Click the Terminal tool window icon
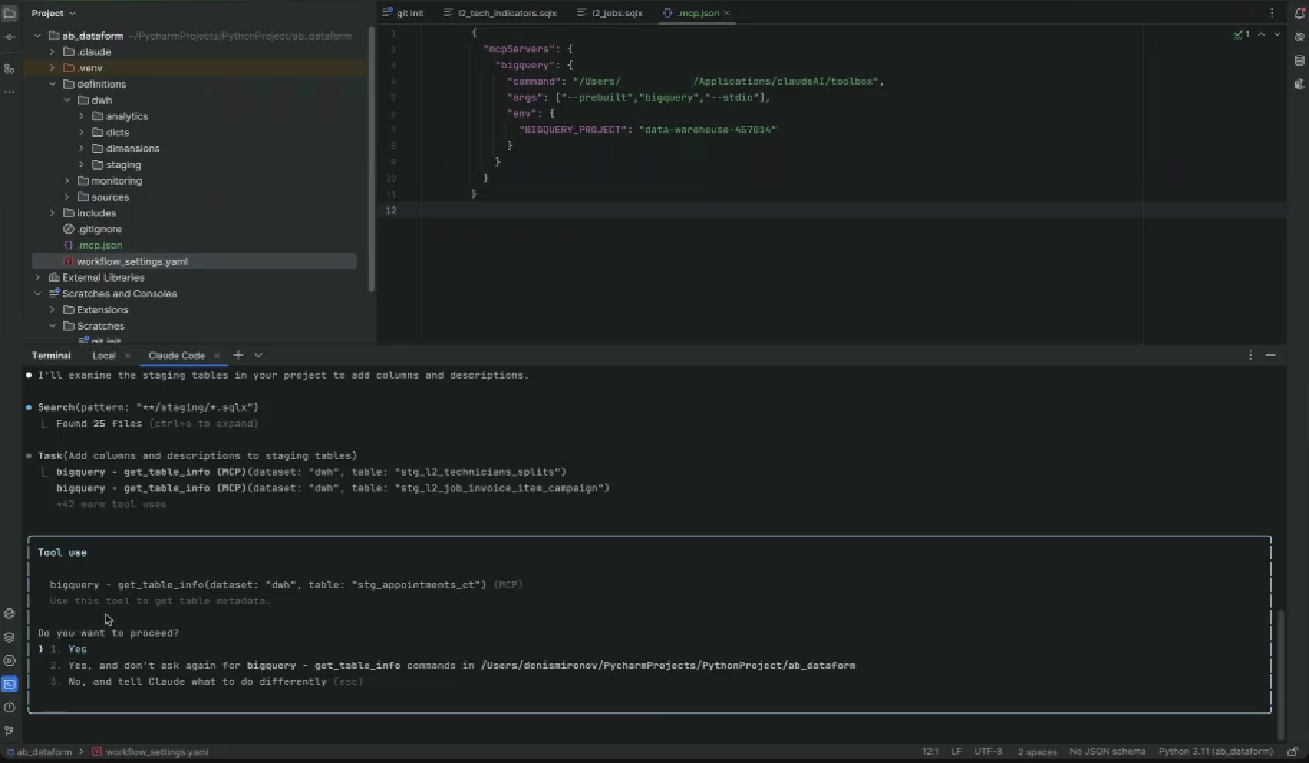 [10, 684]
